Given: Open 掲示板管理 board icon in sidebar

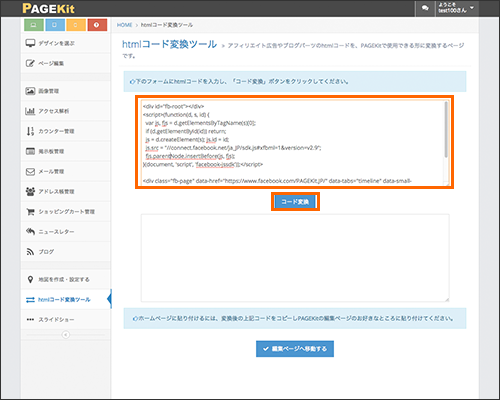Looking at the screenshot, I should coord(30,151).
